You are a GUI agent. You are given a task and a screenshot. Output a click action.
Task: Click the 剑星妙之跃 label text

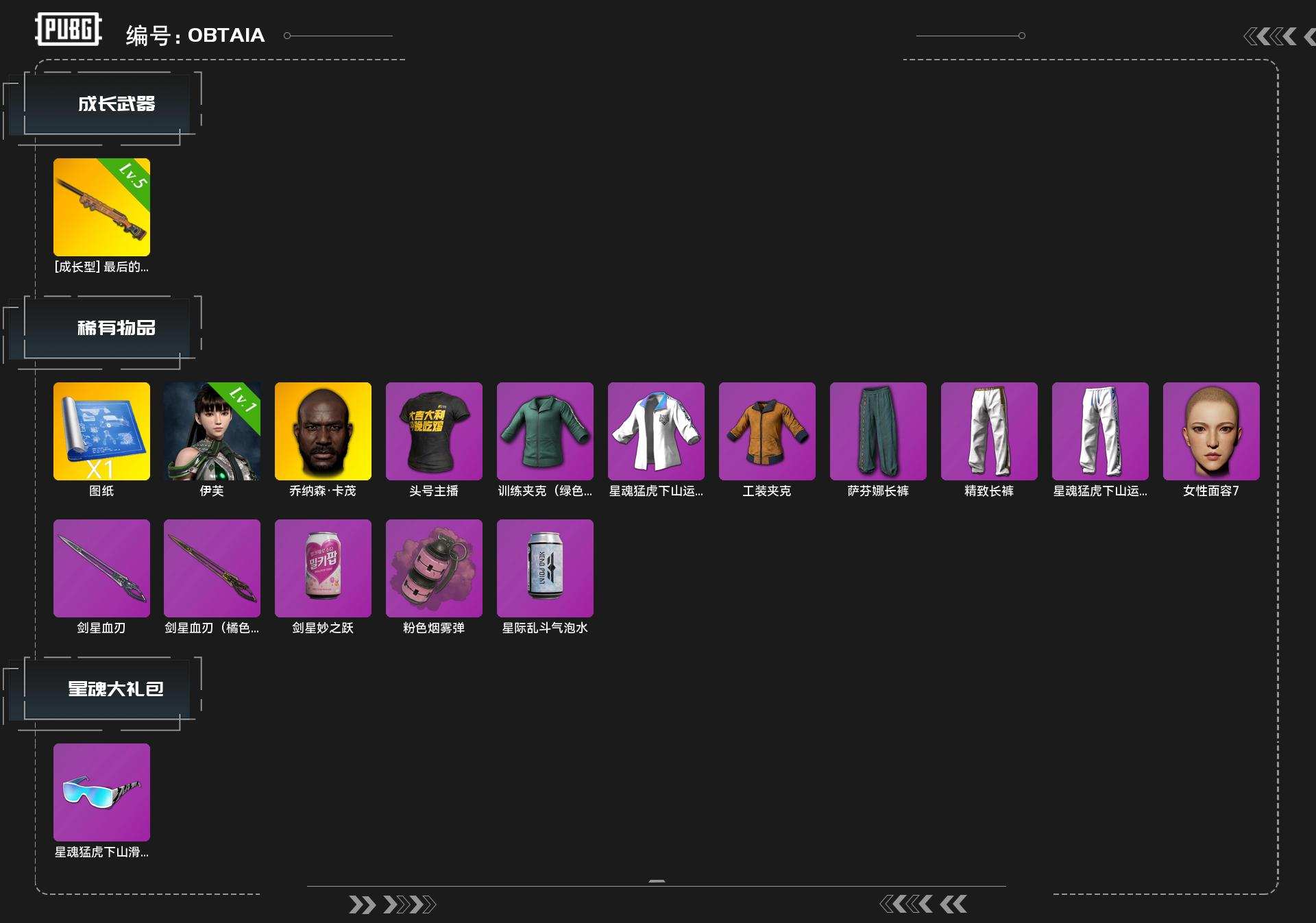(323, 628)
